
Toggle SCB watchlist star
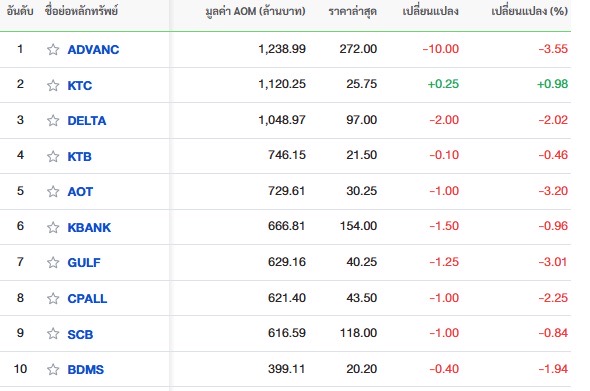(53, 334)
